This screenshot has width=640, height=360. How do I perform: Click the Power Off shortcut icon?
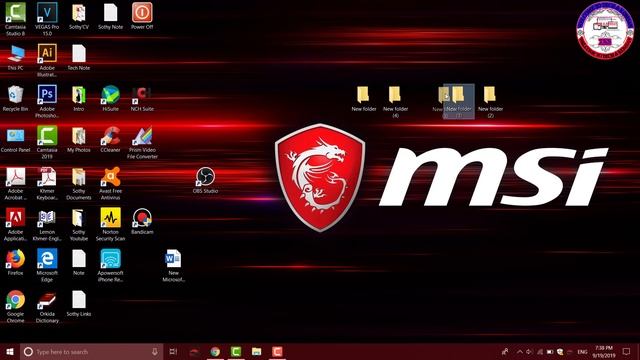(x=142, y=13)
